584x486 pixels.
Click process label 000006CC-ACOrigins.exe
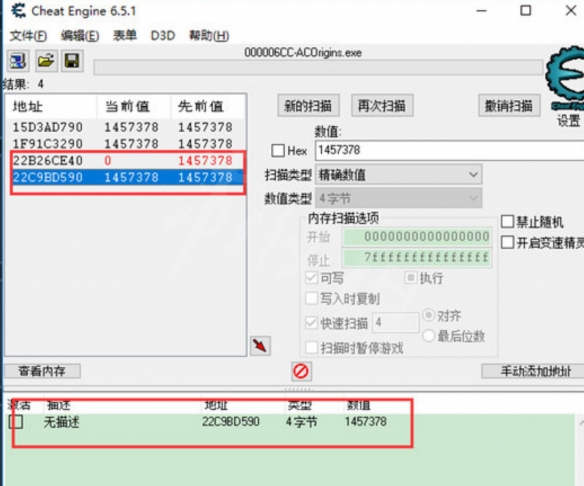pyautogui.click(x=303, y=53)
